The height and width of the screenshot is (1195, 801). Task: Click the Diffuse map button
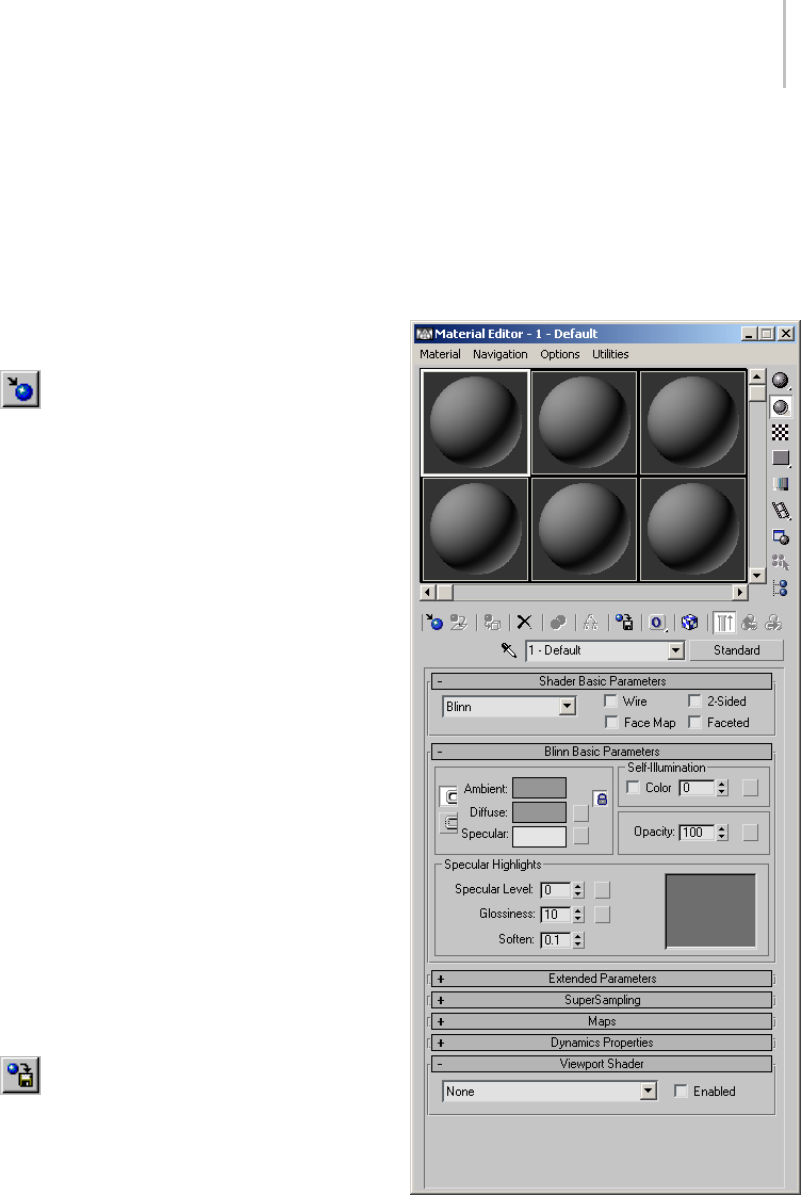click(x=581, y=812)
